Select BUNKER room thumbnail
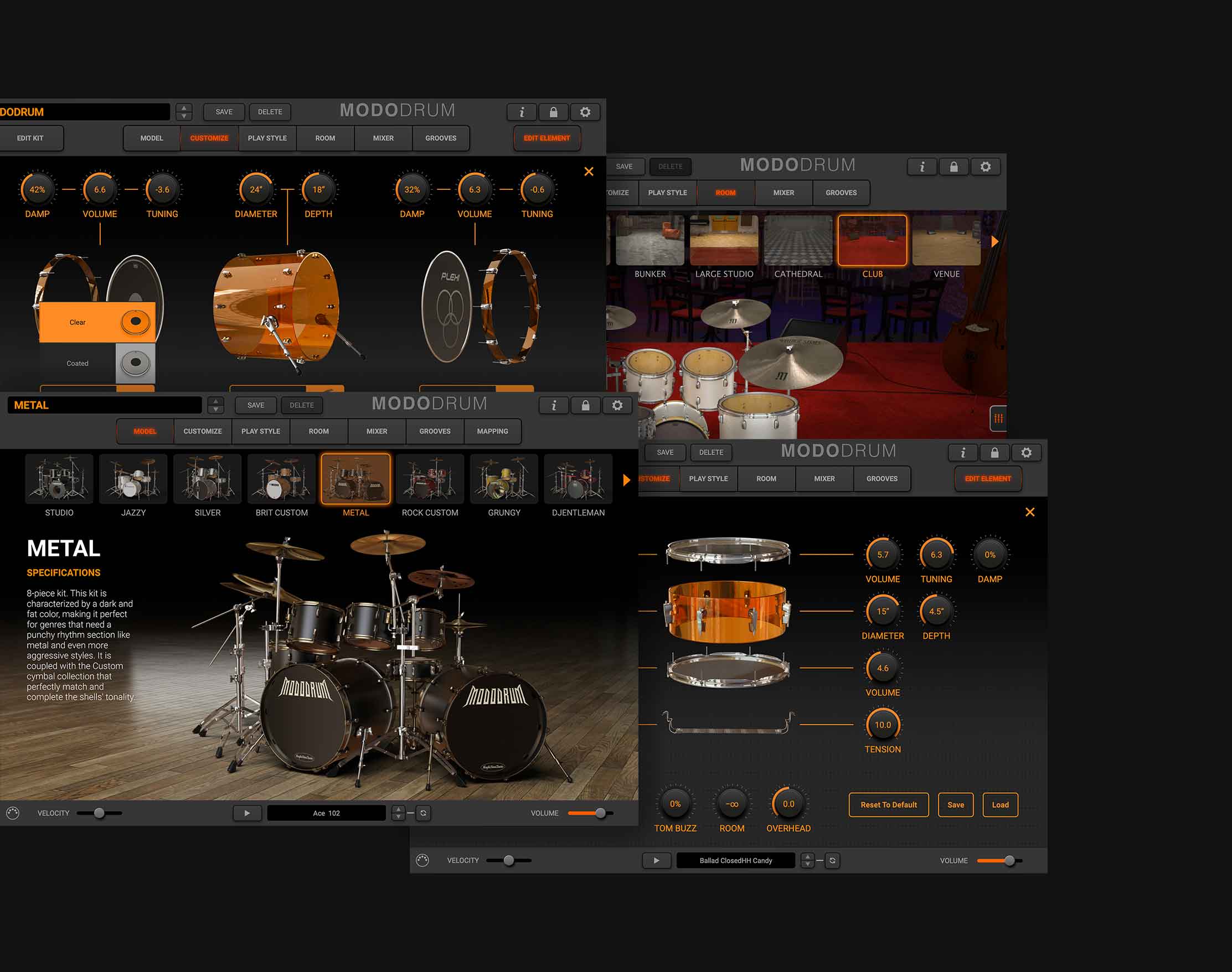The image size is (1232, 972). pos(650,240)
